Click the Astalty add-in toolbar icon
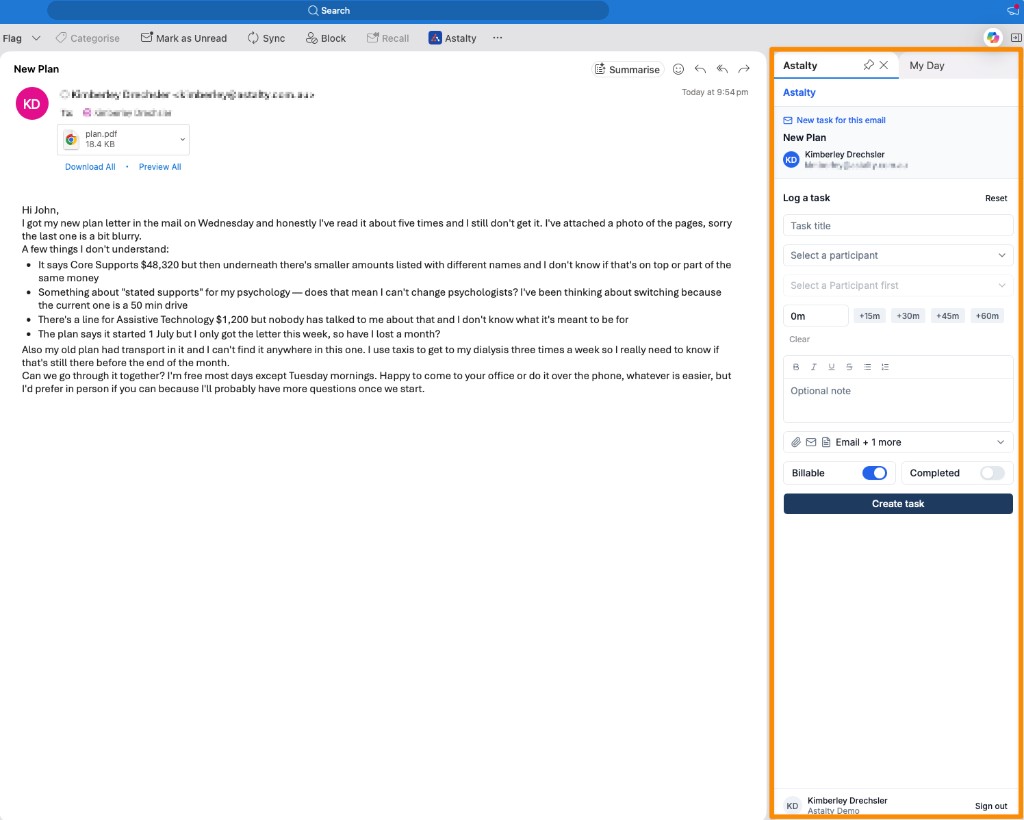The image size is (1024, 820). (x=452, y=38)
